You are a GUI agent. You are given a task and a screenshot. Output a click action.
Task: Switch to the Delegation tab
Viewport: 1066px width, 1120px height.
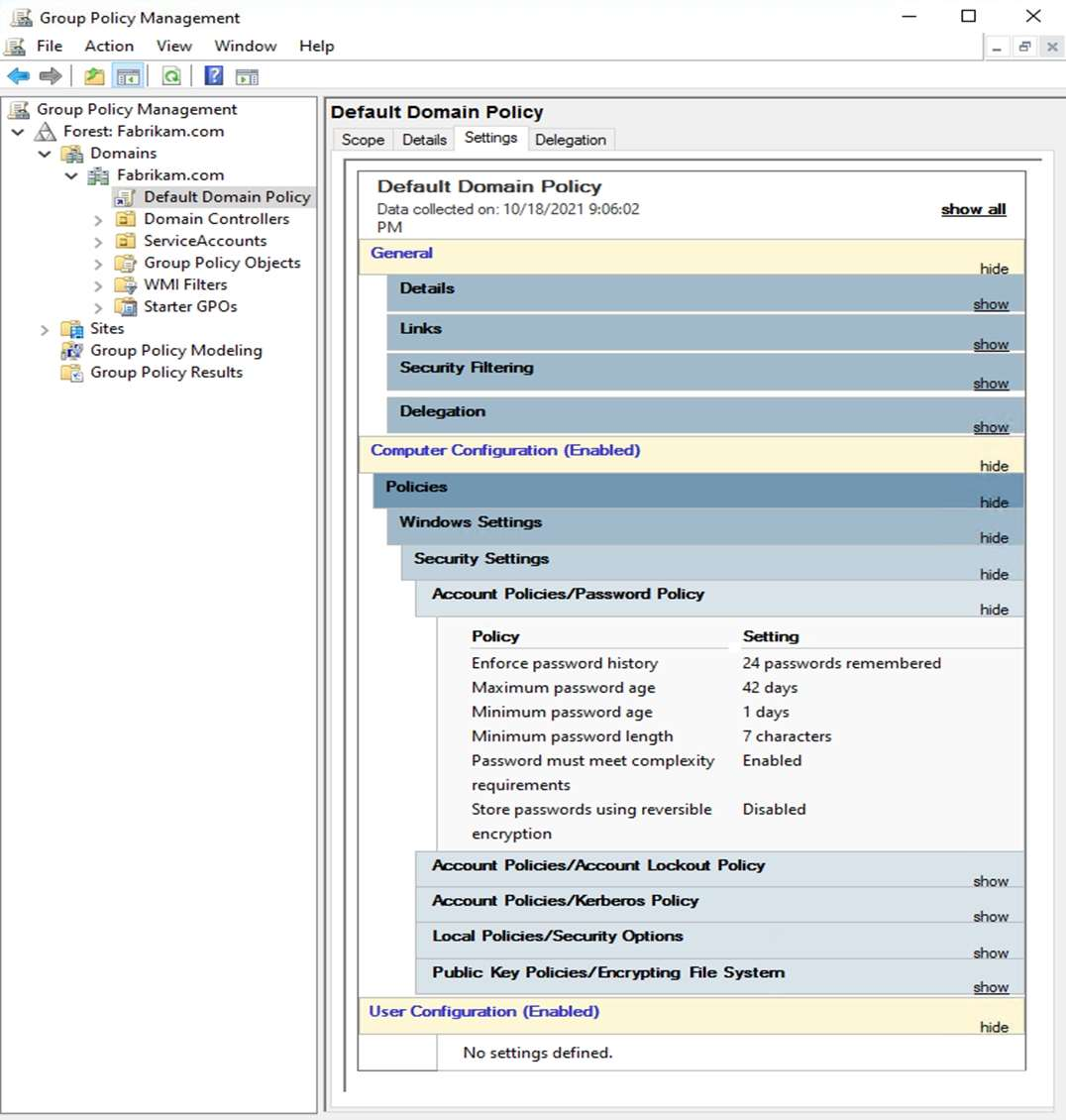pos(570,140)
